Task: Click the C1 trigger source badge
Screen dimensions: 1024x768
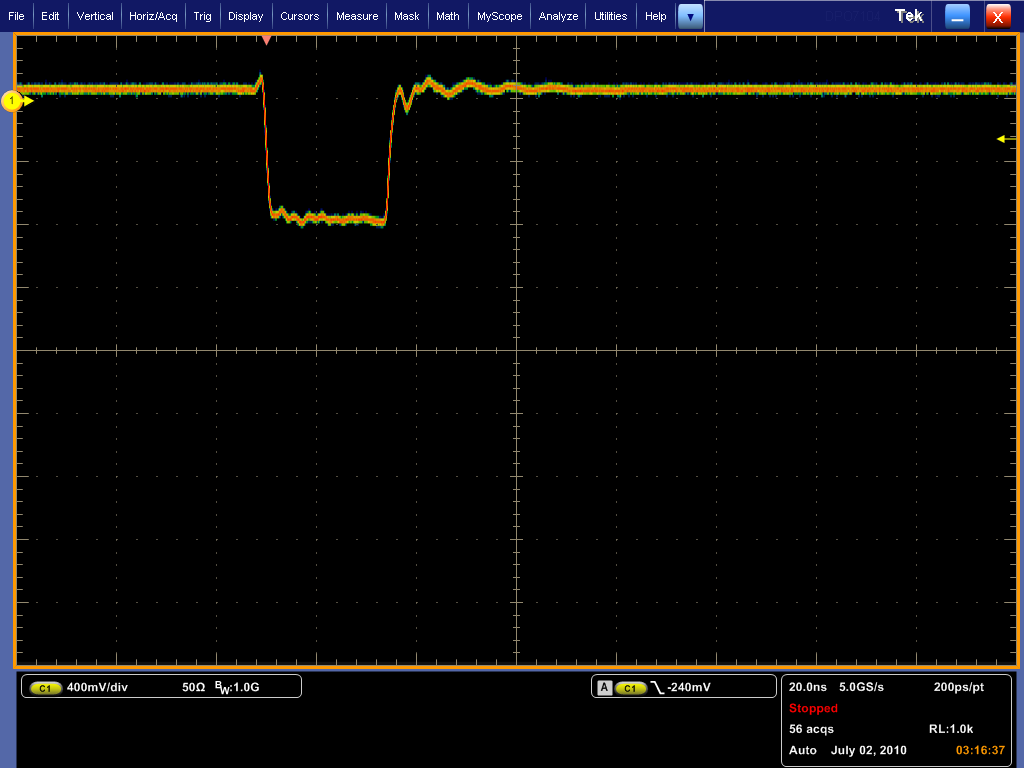Action: 630,688
